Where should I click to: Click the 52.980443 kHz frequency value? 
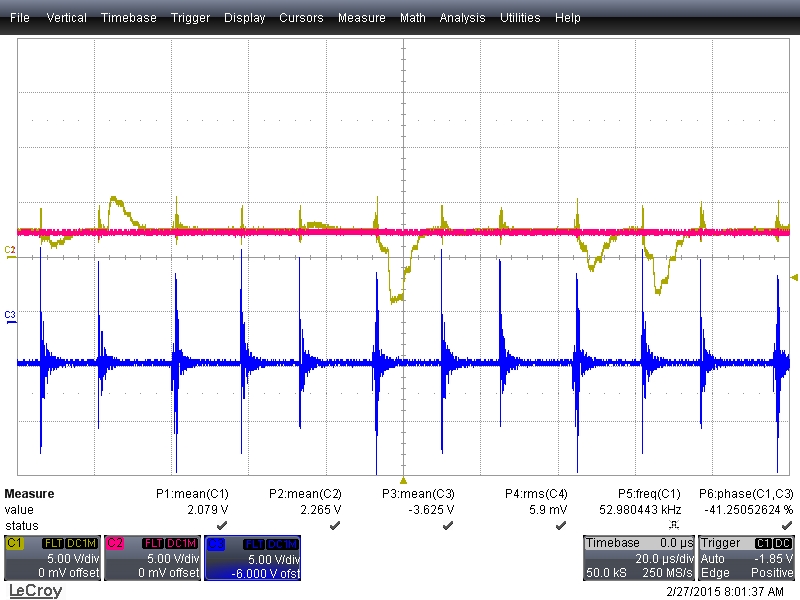[640, 510]
